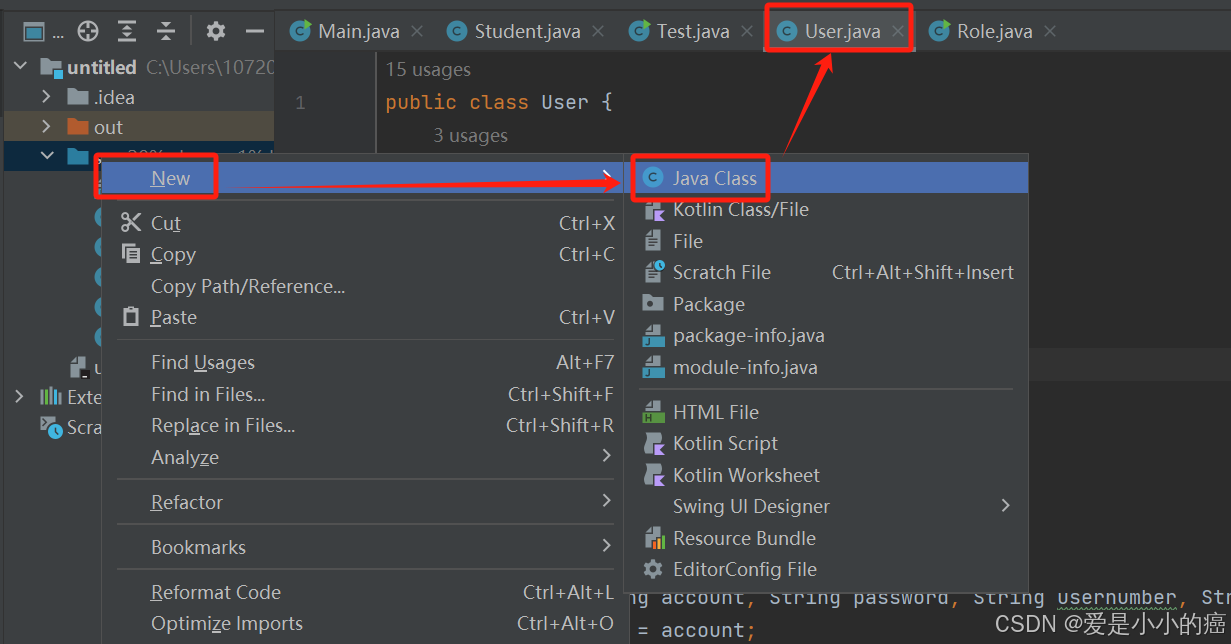Click Collapse All icon in project toolbar
Viewport: 1231px width, 644px height.
pos(165,31)
